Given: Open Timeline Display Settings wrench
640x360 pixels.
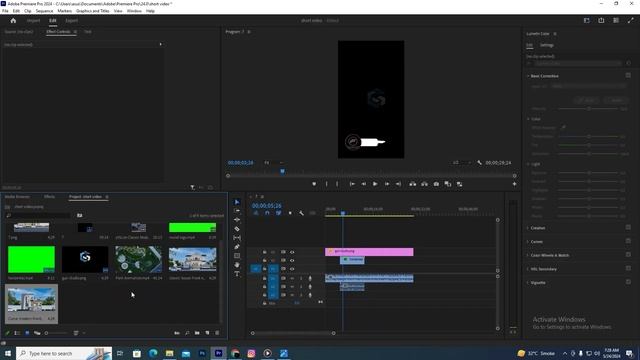Looking at the screenshot, I should (x=301, y=213).
